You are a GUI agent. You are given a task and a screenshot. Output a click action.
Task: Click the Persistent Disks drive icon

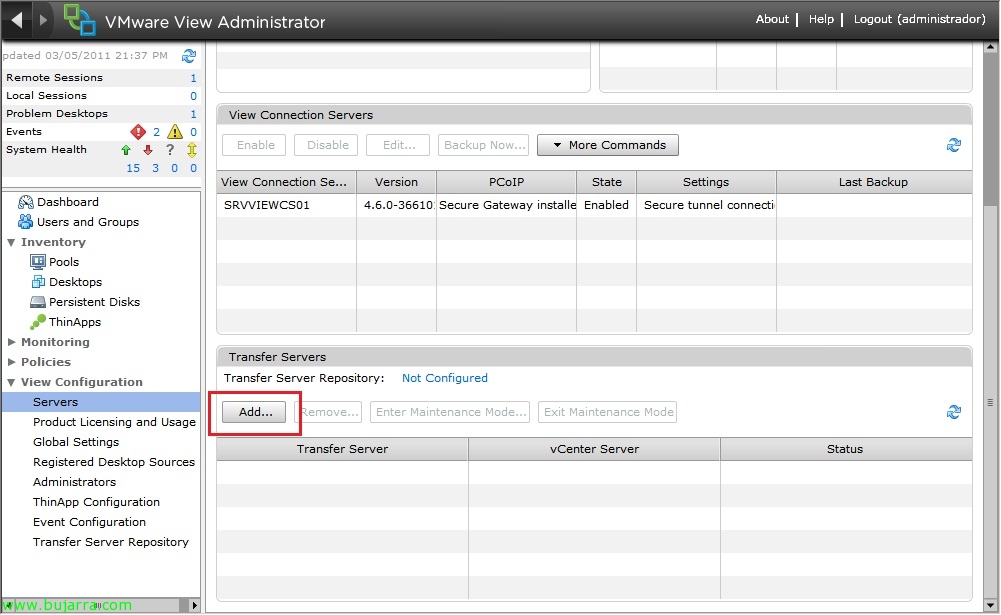[x=38, y=302]
